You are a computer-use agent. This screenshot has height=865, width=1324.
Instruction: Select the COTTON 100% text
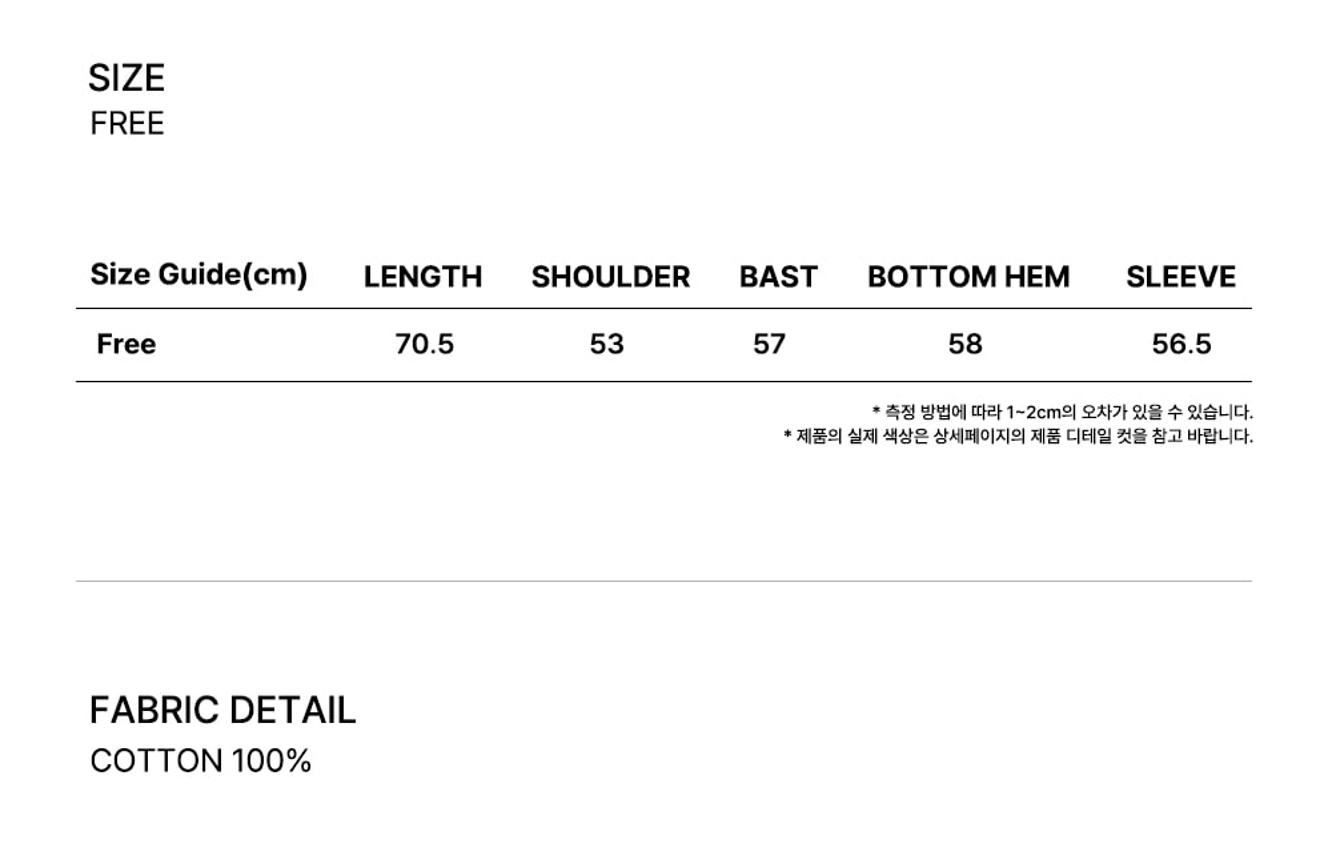click(x=200, y=761)
